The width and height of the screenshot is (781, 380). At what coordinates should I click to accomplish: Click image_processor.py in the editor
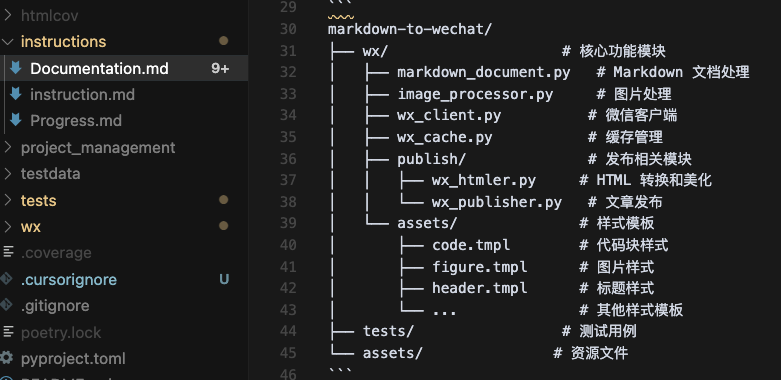pyautogui.click(x=475, y=94)
